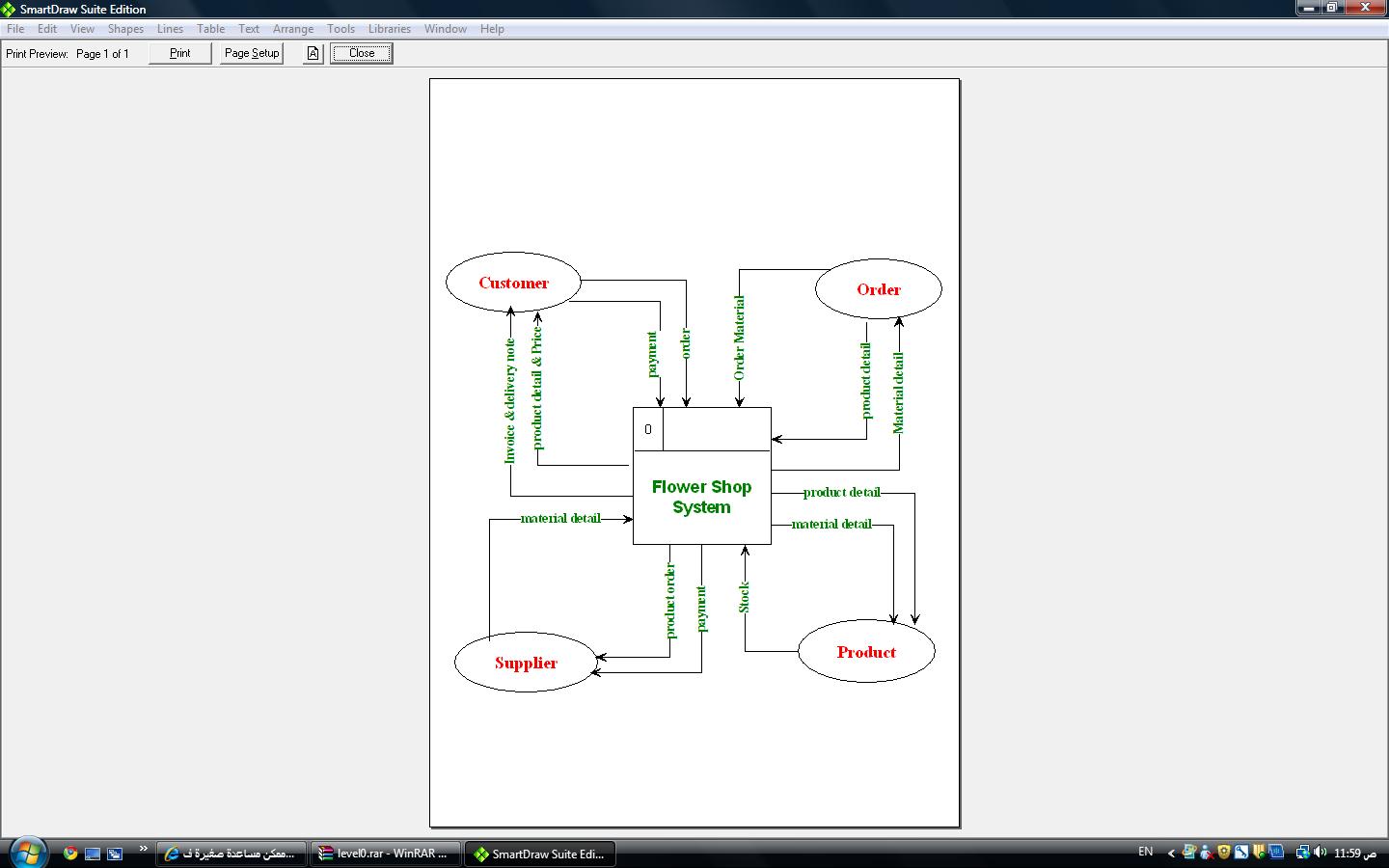1389x868 pixels.
Task: Launch Google Chrome from Quick Launch
Action: (x=70, y=854)
